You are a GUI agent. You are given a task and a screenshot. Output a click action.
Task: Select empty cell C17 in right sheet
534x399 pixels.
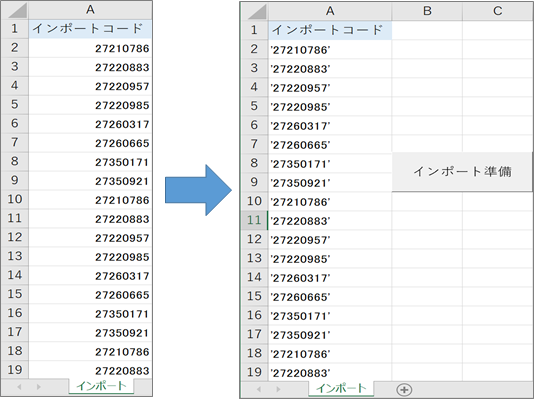(498, 335)
